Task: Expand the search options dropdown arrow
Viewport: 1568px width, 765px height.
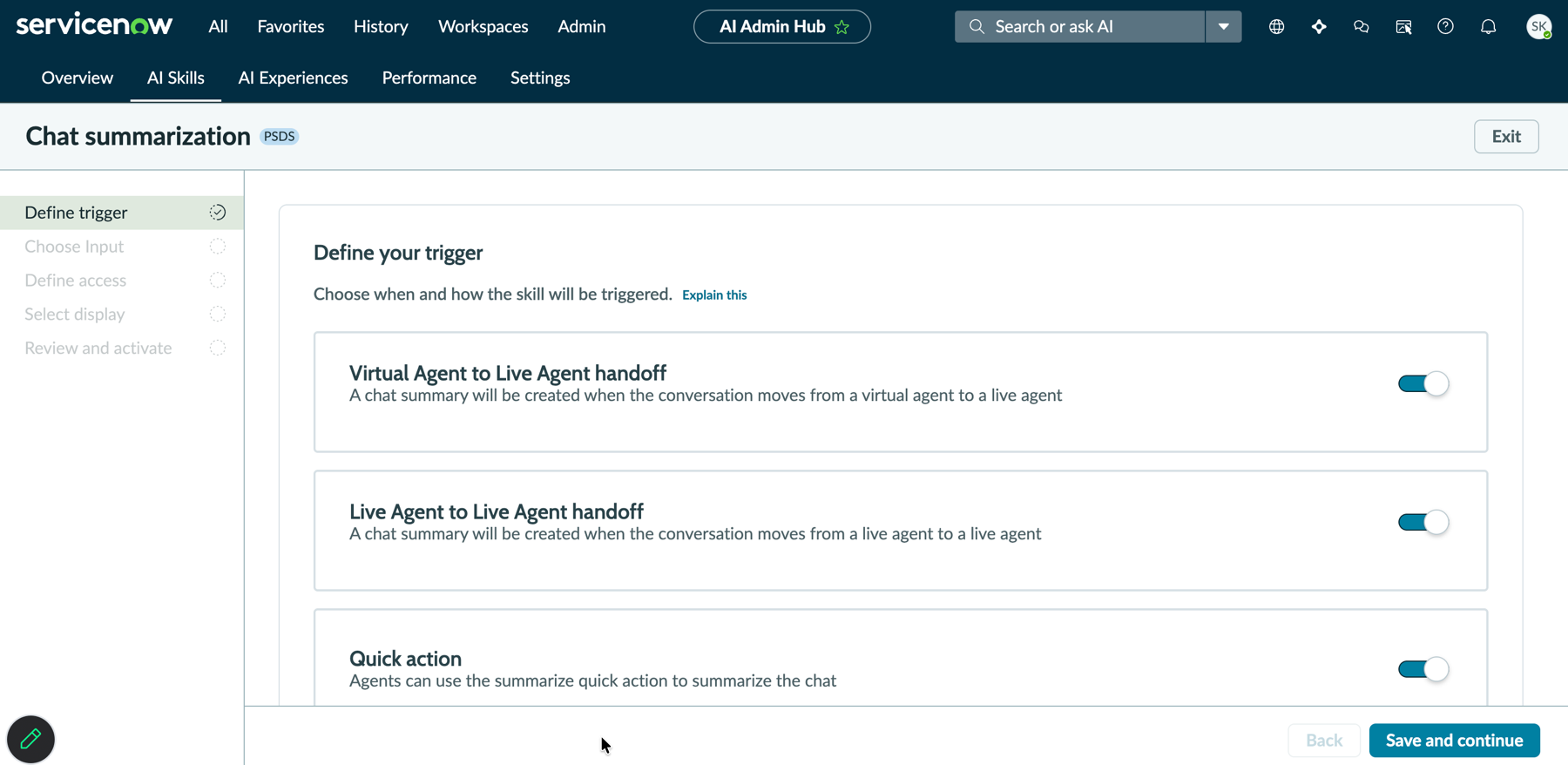Action: click(1224, 27)
